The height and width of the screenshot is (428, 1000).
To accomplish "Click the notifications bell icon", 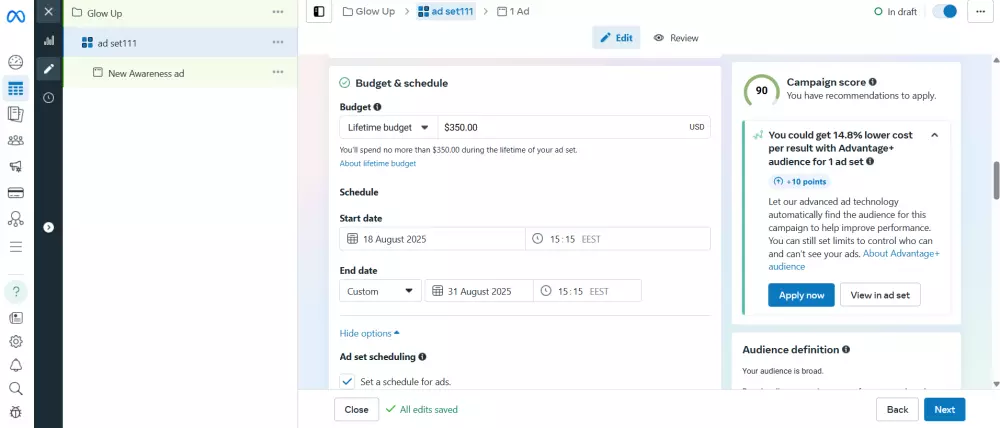I will tap(16, 365).
